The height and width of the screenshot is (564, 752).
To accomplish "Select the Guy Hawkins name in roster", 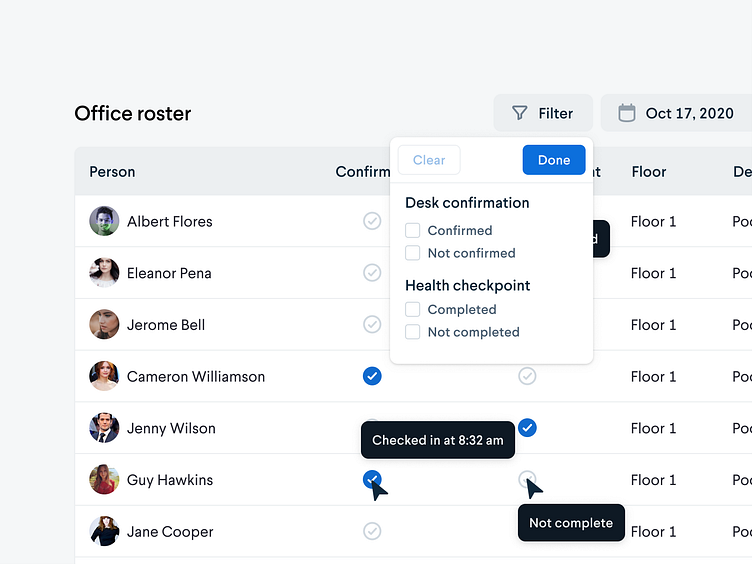I will pos(170,480).
